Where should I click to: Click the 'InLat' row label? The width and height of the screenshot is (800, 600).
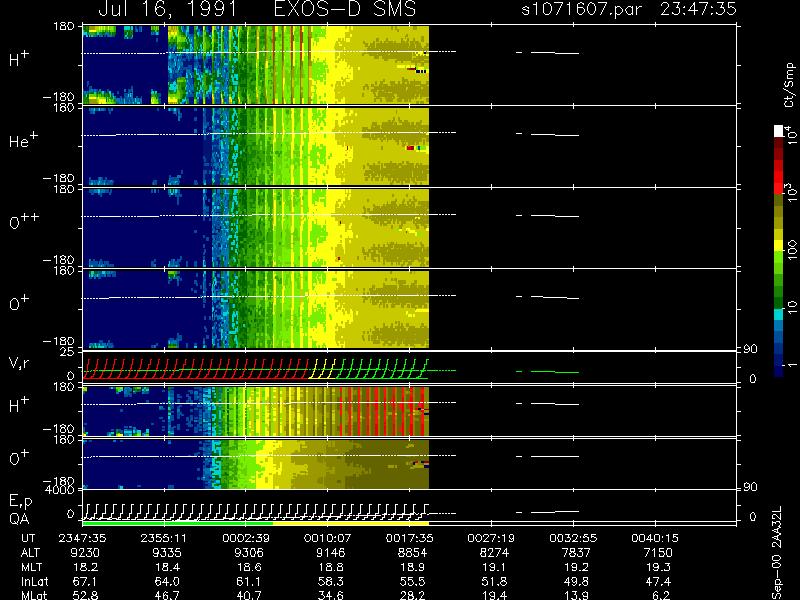(x=34, y=581)
